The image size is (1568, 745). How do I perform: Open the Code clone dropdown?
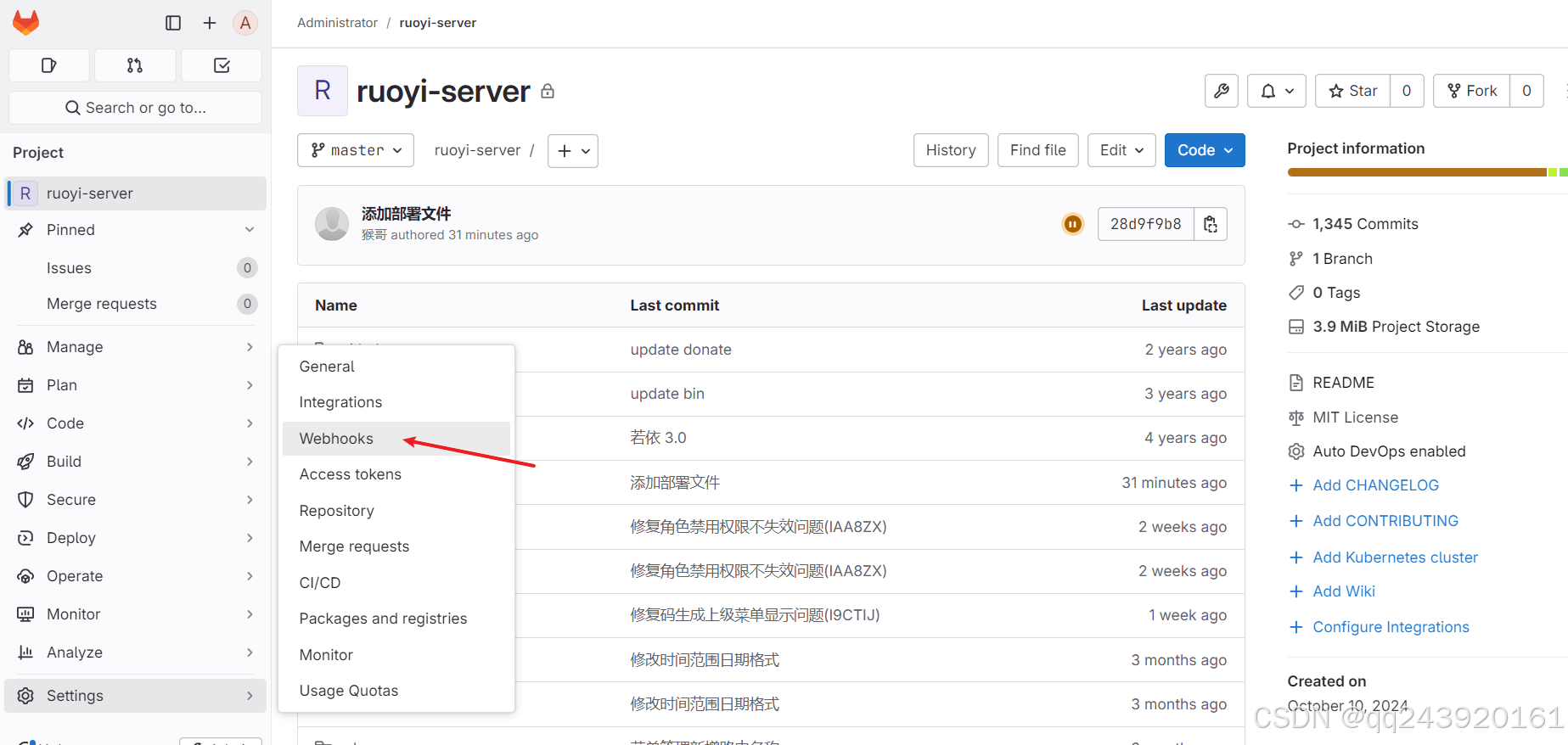pyautogui.click(x=1205, y=150)
